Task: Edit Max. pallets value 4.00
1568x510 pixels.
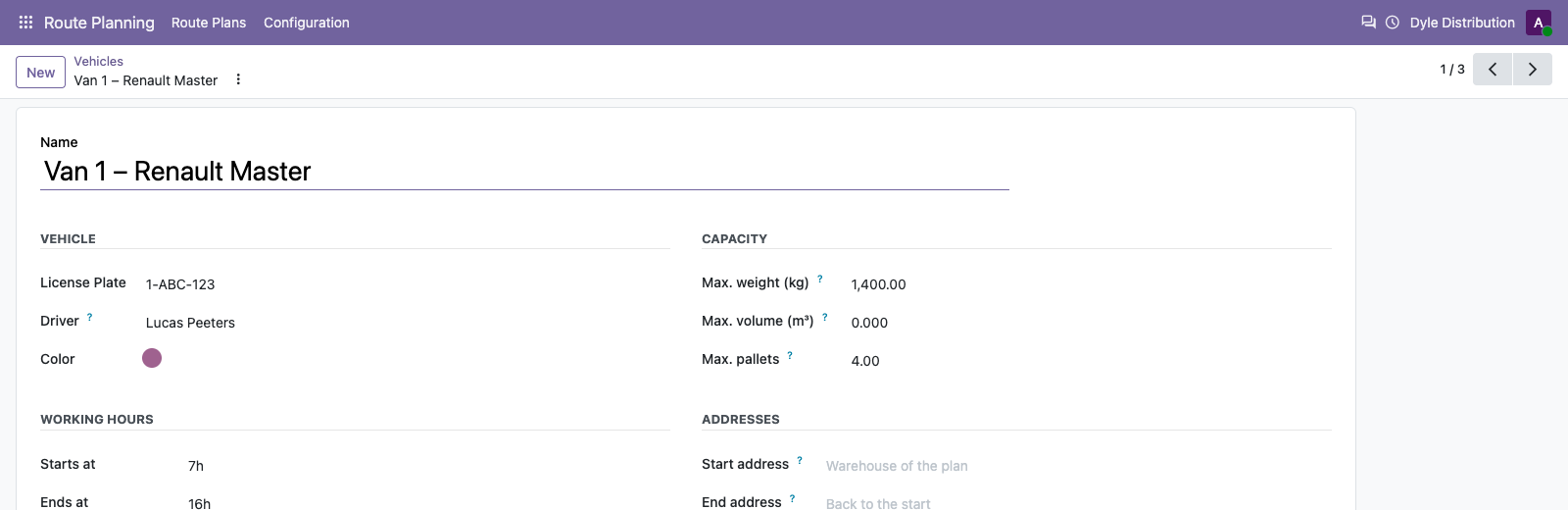Action: 1090,361
